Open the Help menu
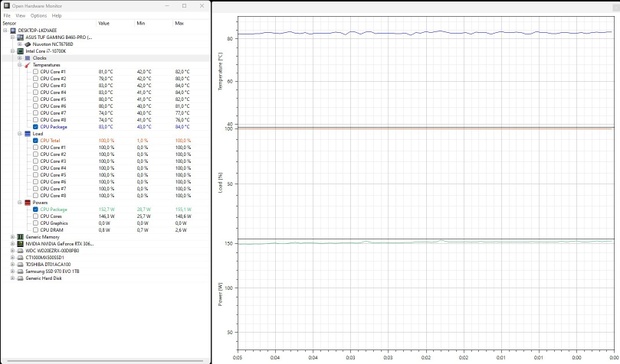620x364 pixels. pos(57,16)
